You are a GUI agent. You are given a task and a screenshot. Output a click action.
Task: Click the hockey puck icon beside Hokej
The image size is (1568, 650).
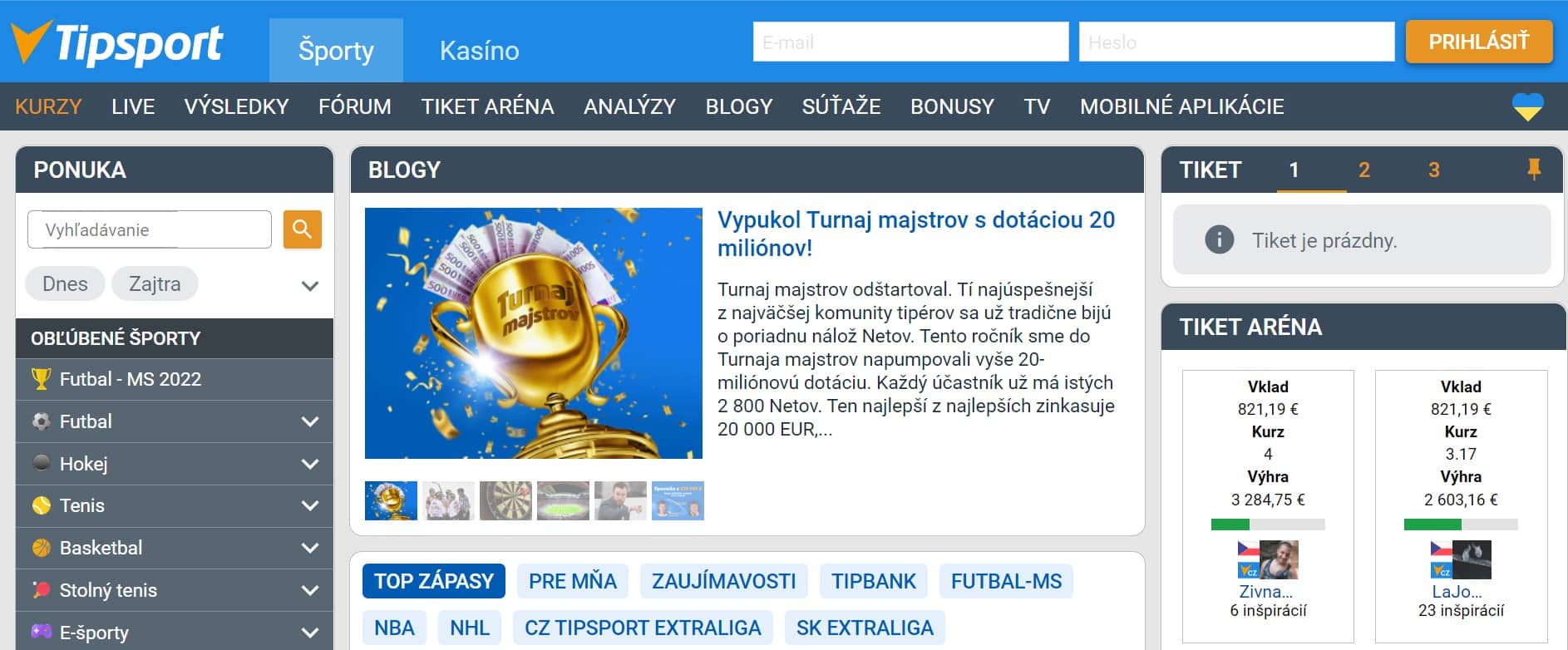(x=41, y=463)
